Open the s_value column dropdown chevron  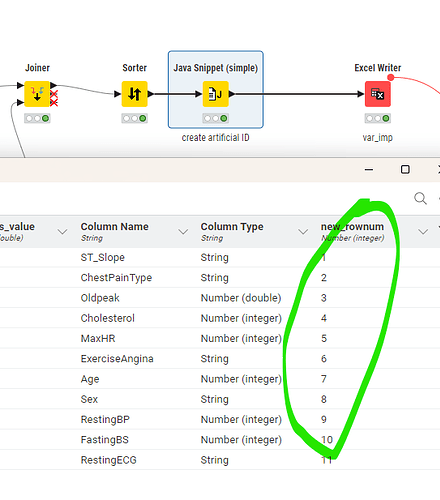[62, 231]
